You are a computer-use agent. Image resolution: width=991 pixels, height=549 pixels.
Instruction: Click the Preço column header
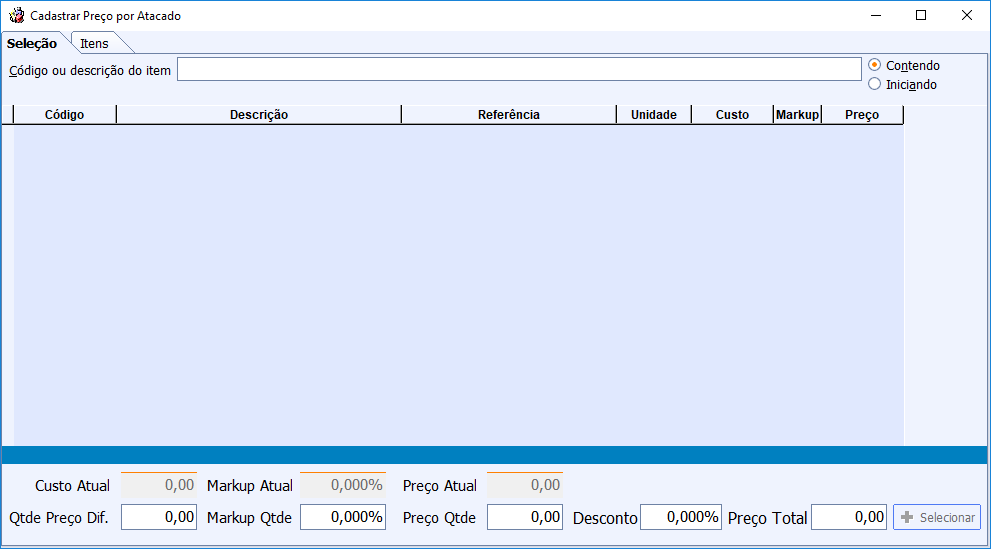[x=862, y=115]
